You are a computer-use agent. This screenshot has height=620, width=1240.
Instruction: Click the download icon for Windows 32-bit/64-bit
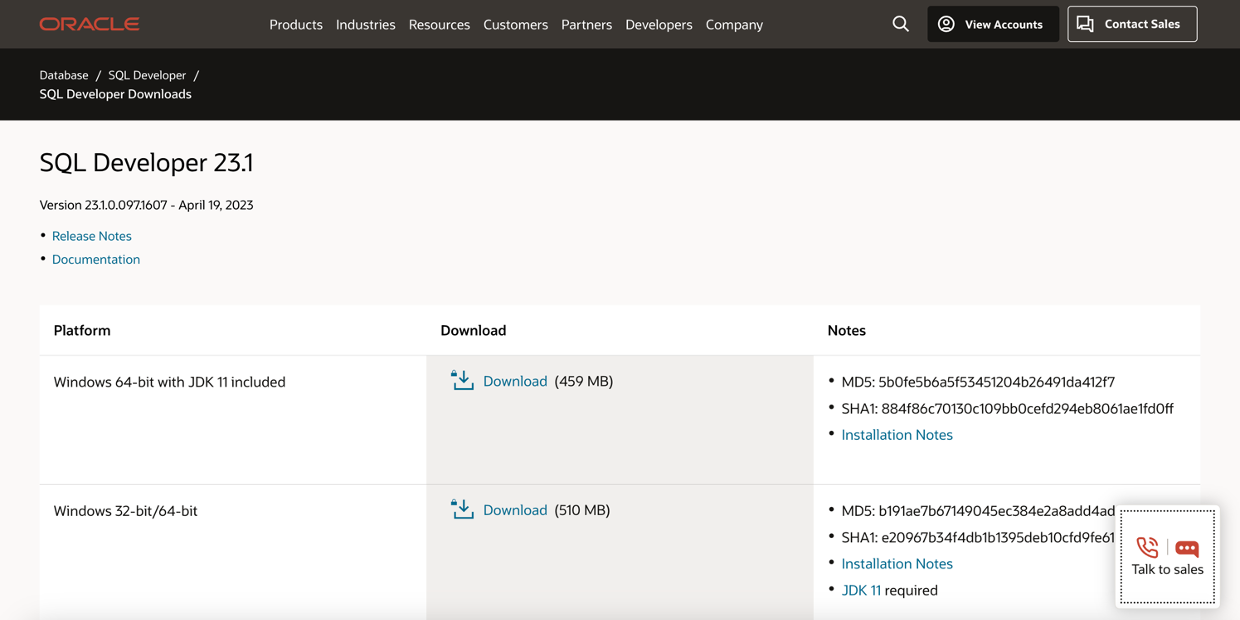pyautogui.click(x=461, y=509)
